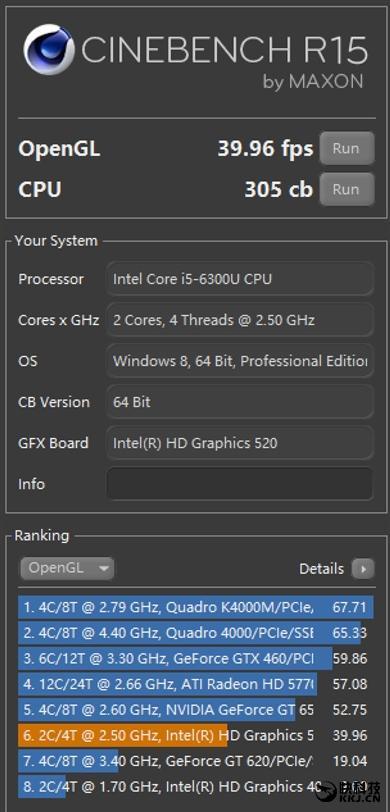Select ranking entry 2 Quadro 4000

(196, 633)
